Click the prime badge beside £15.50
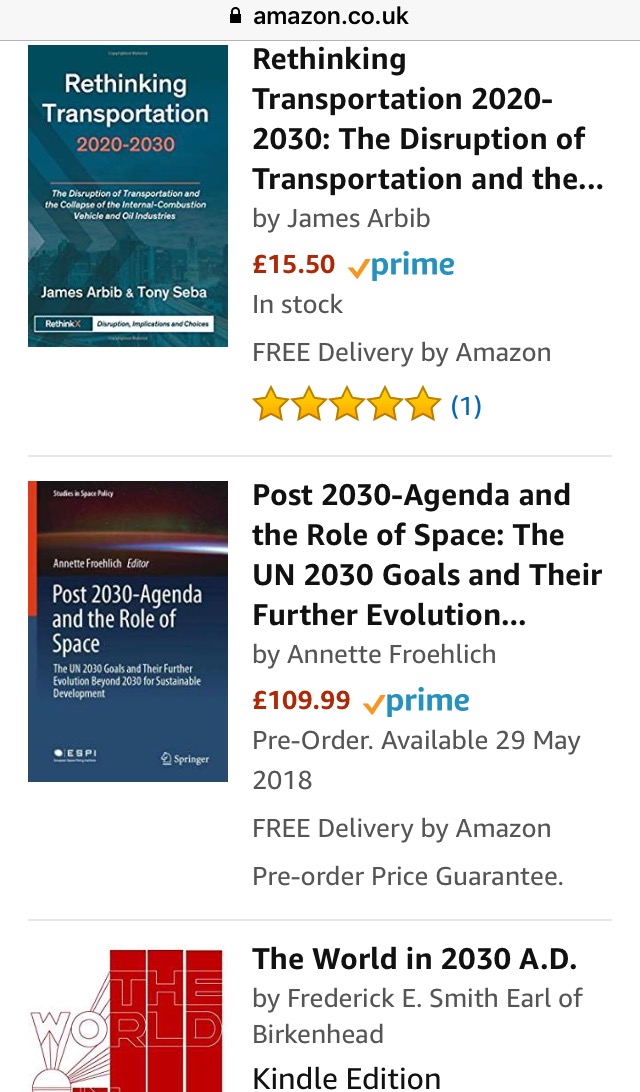 (401, 265)
